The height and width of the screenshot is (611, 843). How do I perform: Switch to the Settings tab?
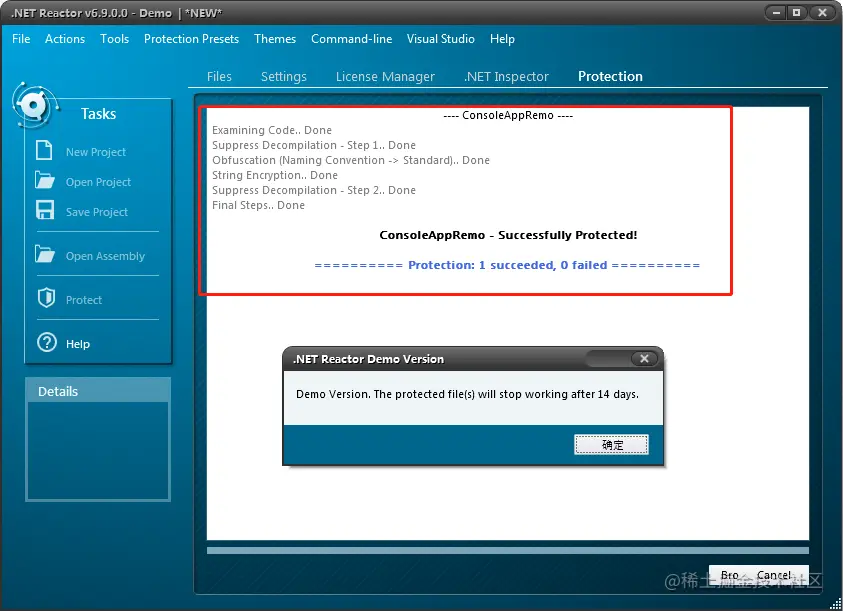[x=283, y=76]
